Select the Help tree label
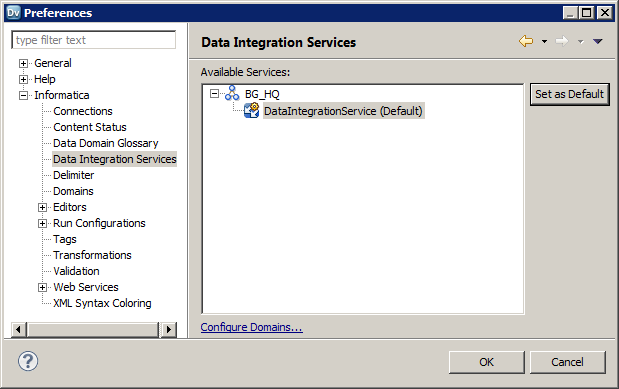619x389 pixels. [x=45, y=79]
